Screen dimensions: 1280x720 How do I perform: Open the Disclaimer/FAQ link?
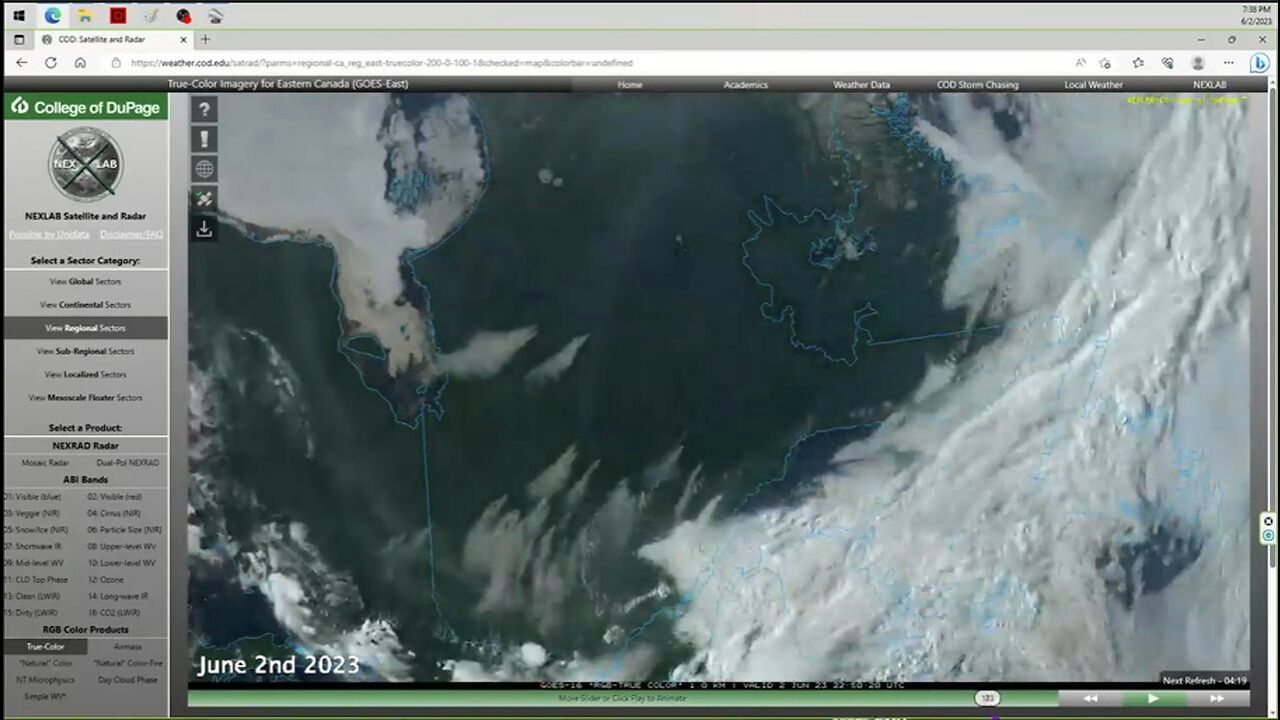131,234
